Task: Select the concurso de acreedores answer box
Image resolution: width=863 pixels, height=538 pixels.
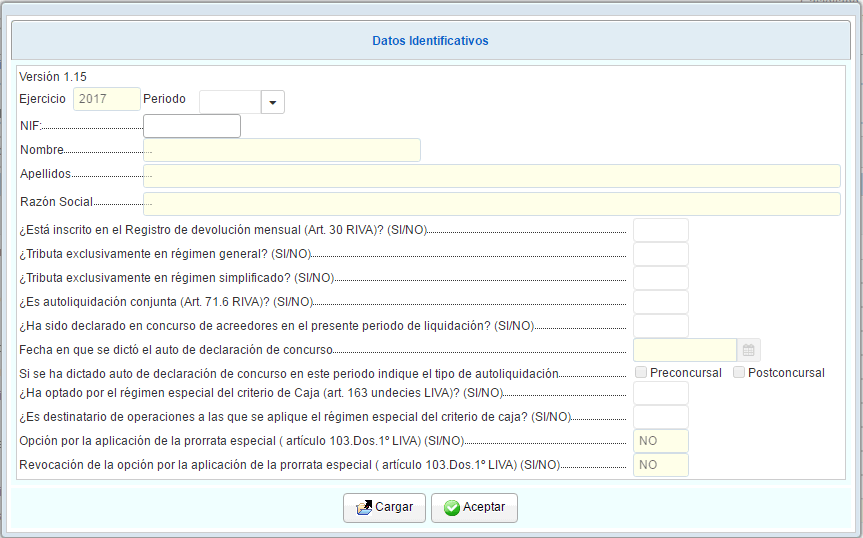Action: click(x=661, y=326)
